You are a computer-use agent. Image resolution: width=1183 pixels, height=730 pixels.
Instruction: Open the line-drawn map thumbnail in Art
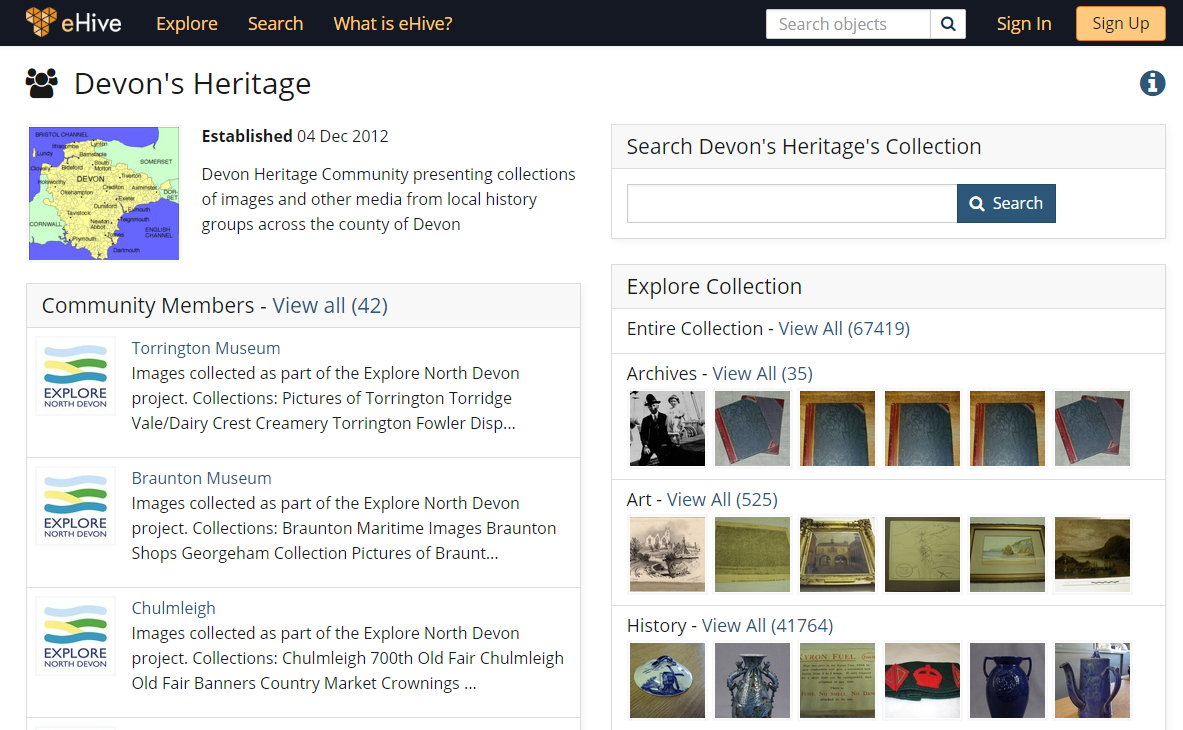point(922,554)
